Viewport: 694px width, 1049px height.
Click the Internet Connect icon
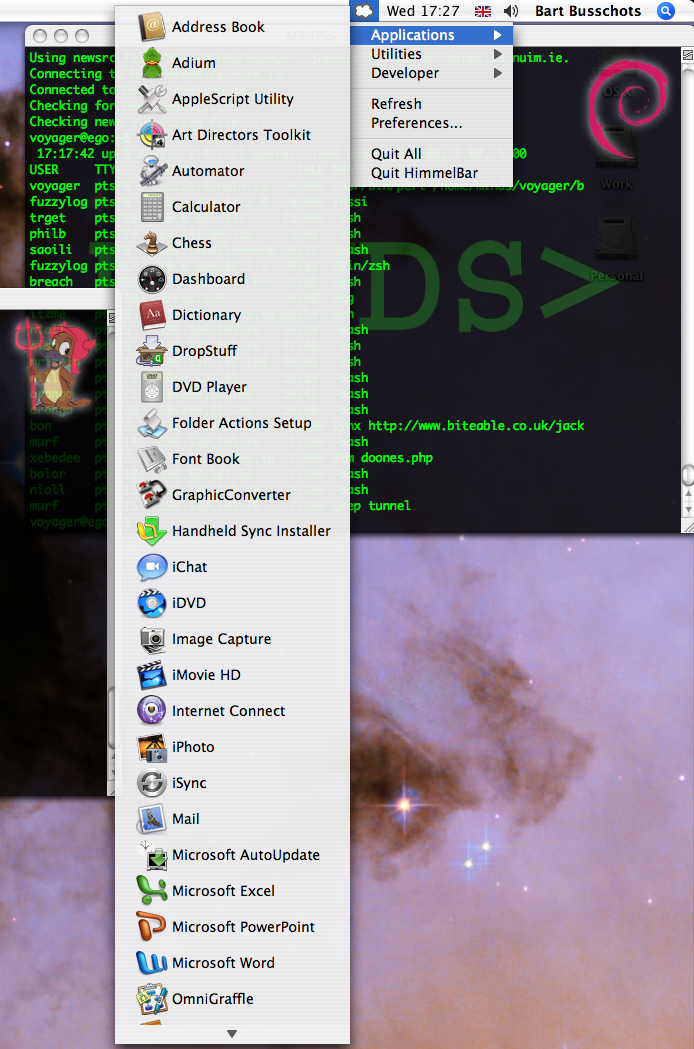[x=152, y=711]
